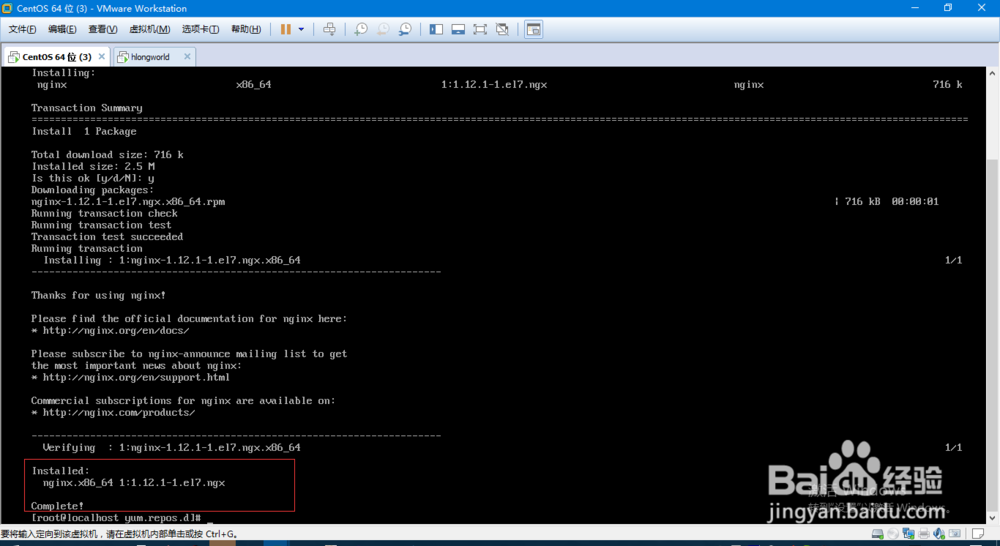
Task: Click the CD/DVD drive status icon
Action: [893, 533]
